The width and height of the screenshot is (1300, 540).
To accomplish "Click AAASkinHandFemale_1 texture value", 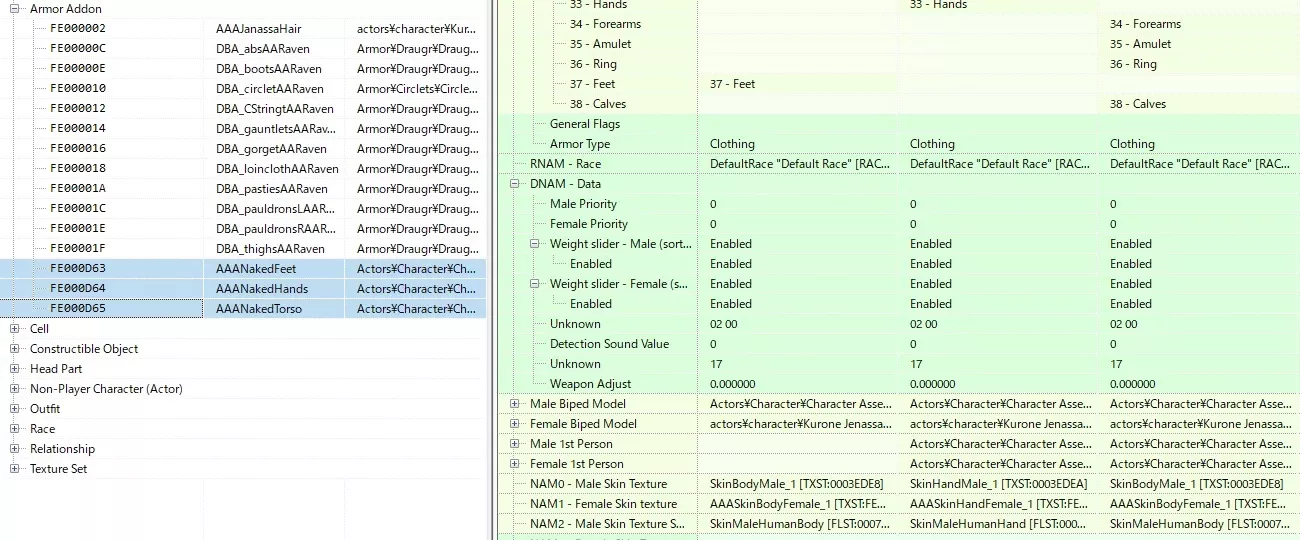I will 1001,504.
